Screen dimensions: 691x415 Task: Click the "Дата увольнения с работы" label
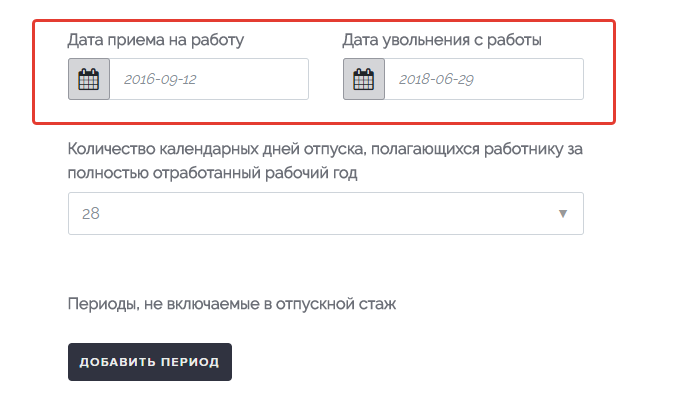tap(442, 40)
